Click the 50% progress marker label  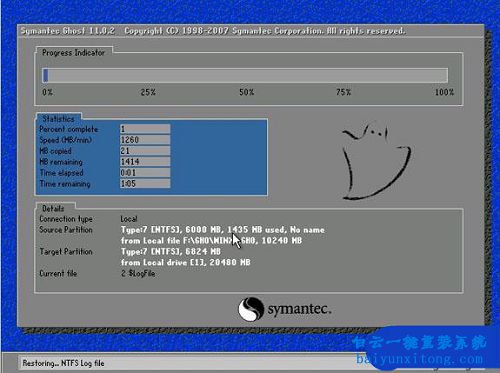[x=246, y=92]
